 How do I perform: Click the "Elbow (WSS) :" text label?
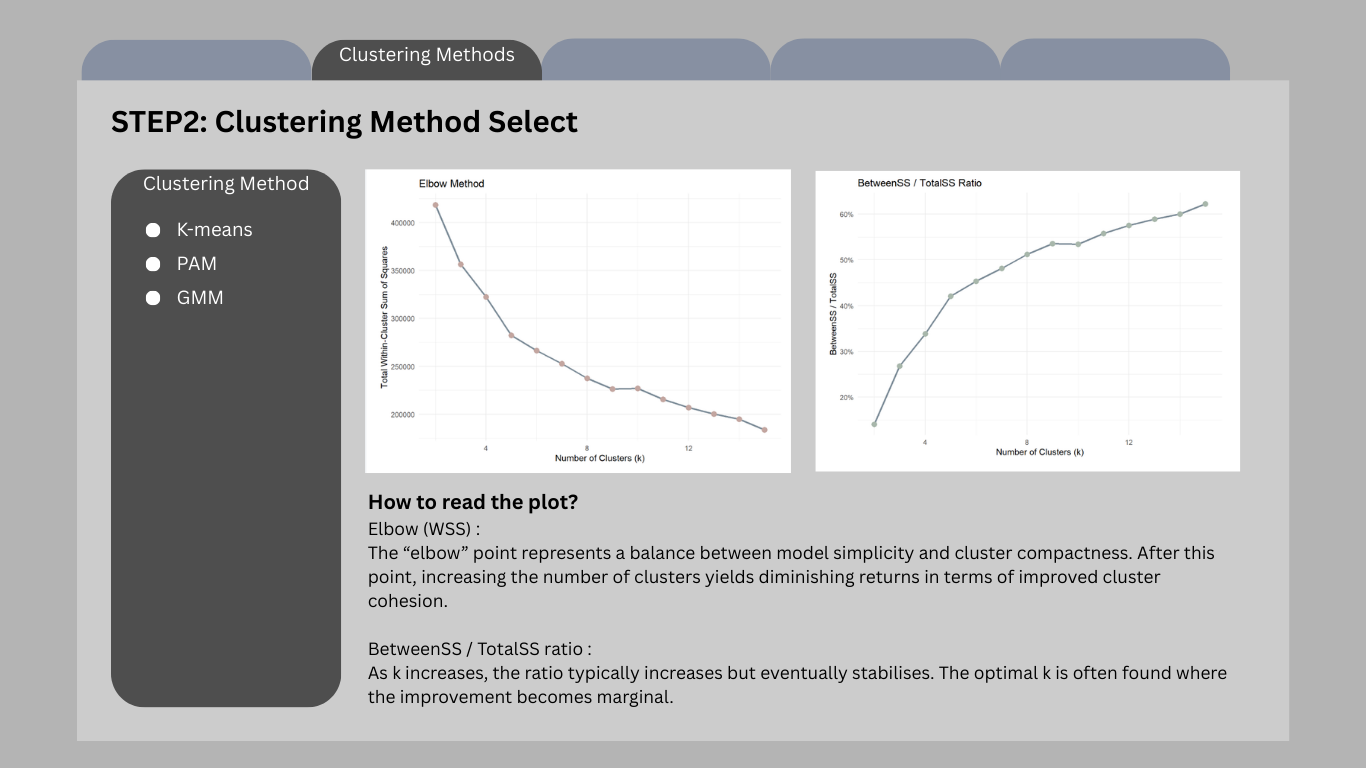424,528
